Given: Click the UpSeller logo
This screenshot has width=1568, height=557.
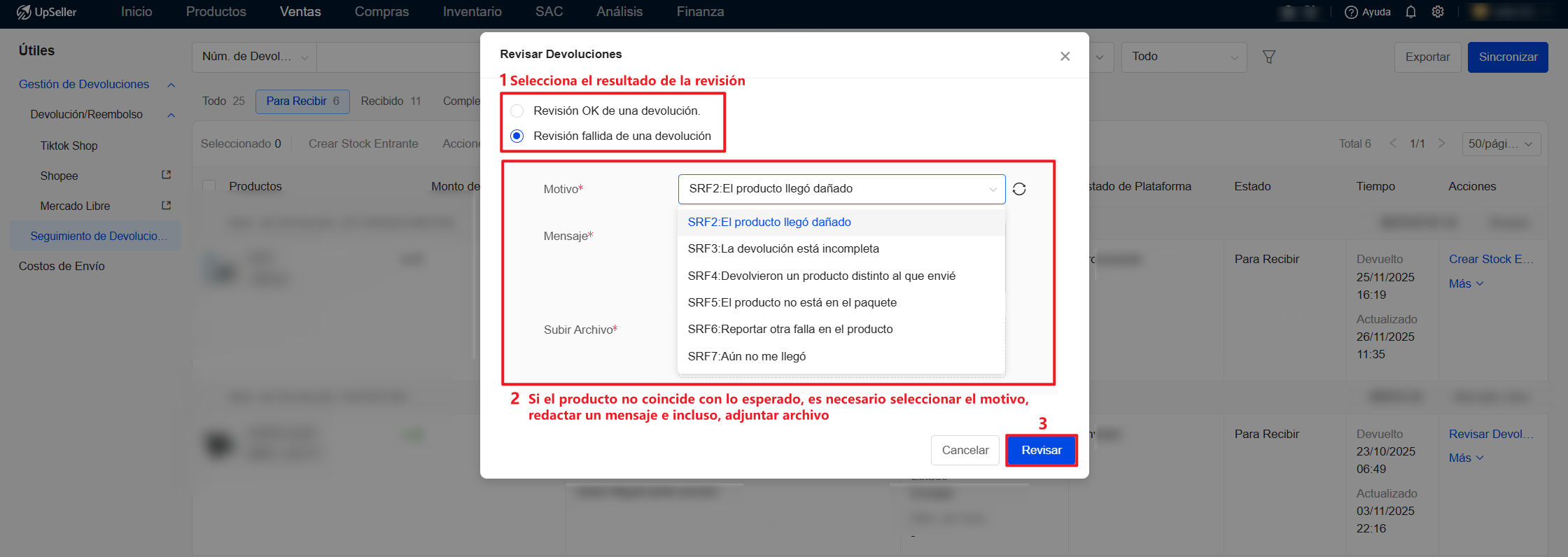Looking at the screenshot, I should [x=46, y=12].
